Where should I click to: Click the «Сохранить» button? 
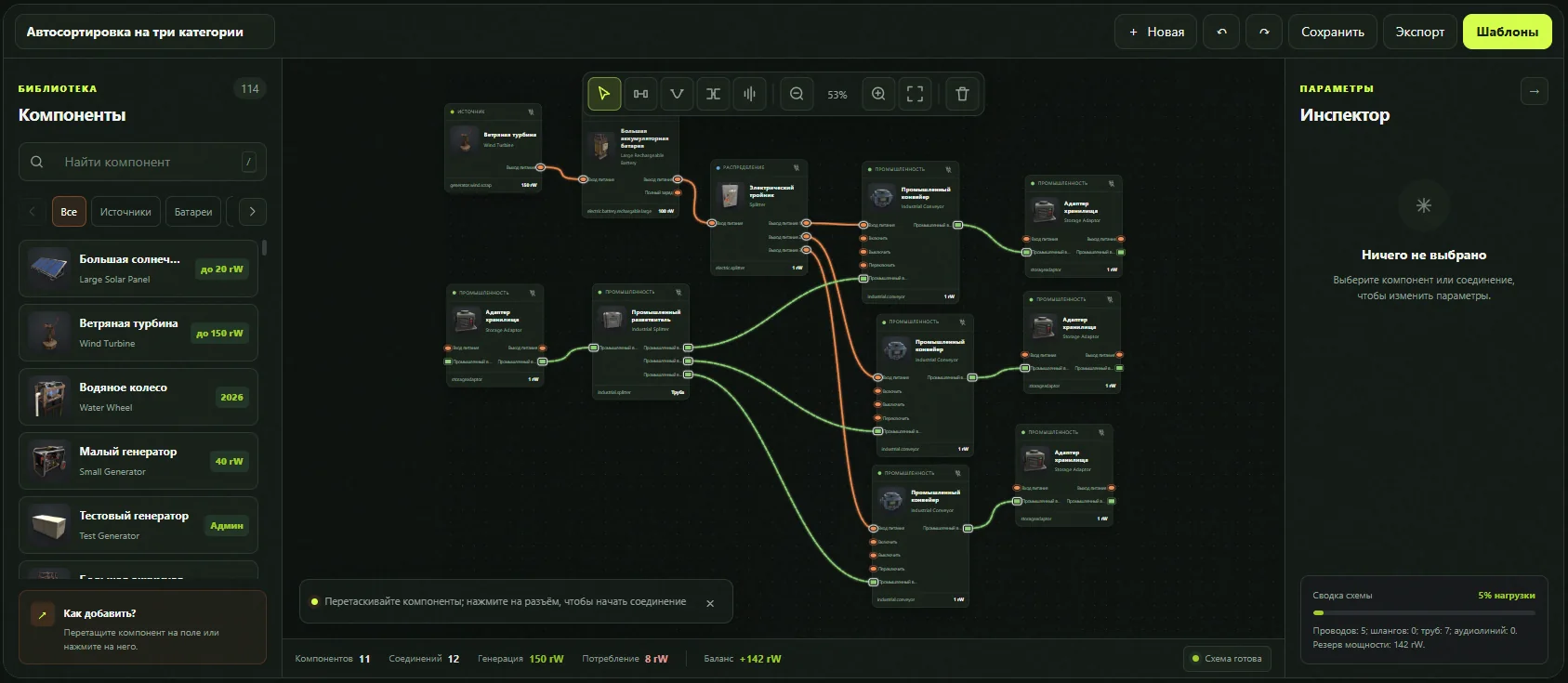[x=1333, y=32]
